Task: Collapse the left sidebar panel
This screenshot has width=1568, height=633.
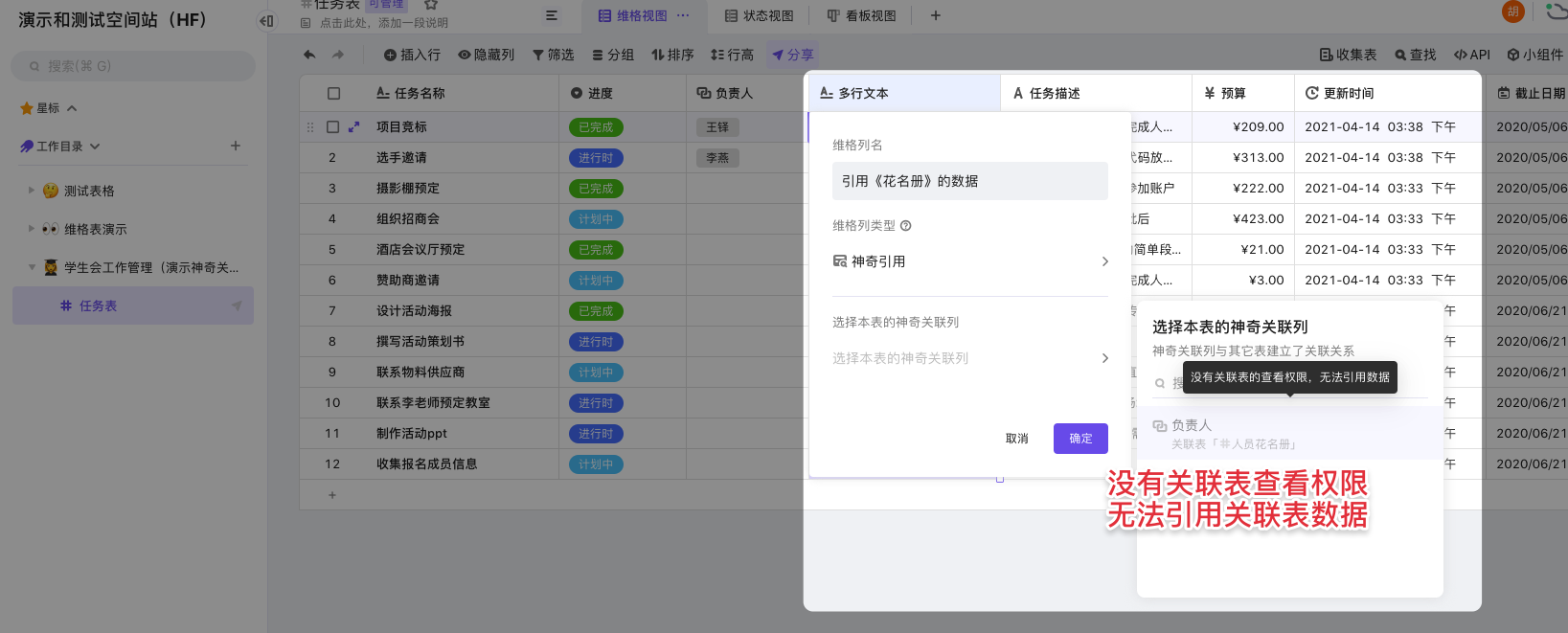Action: [x=266, y=20]
